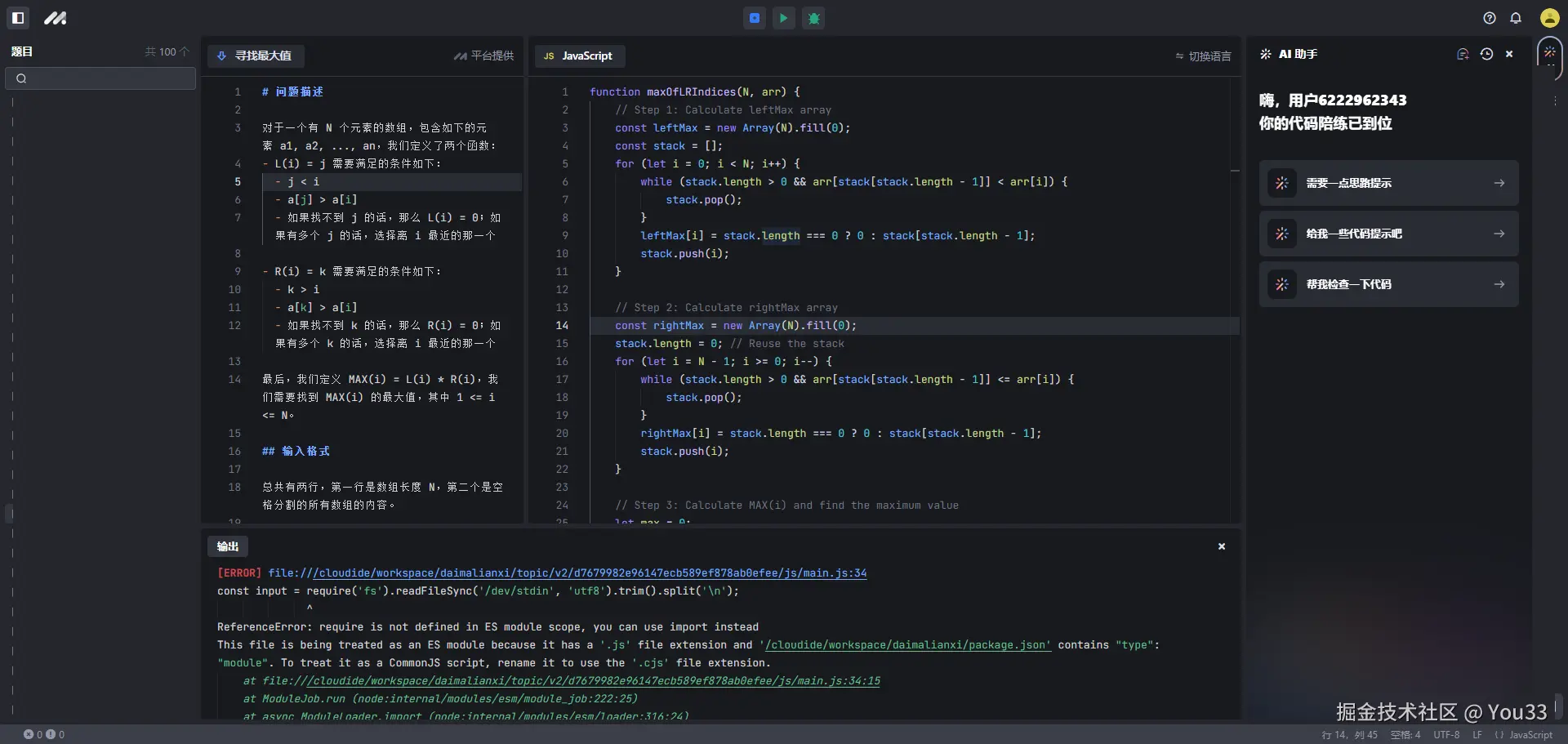Toggle the left sidebar panel icon
Viewport: 1568px width, 744px height.
pyautogui.click(x=18, y=18)
